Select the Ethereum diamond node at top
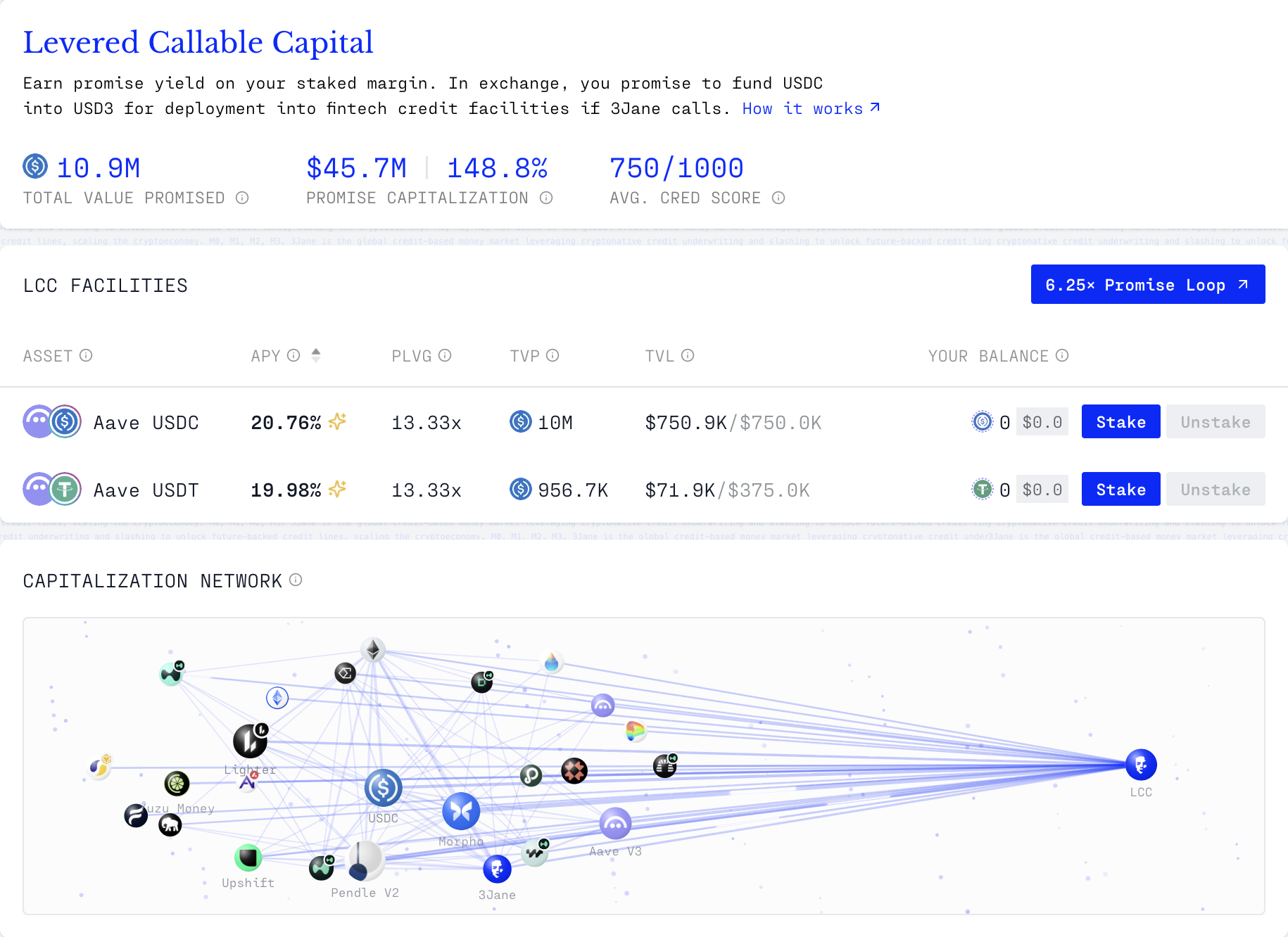This screenshot has height=937, width=1288. pyautogui.click(x=373, y=650)
